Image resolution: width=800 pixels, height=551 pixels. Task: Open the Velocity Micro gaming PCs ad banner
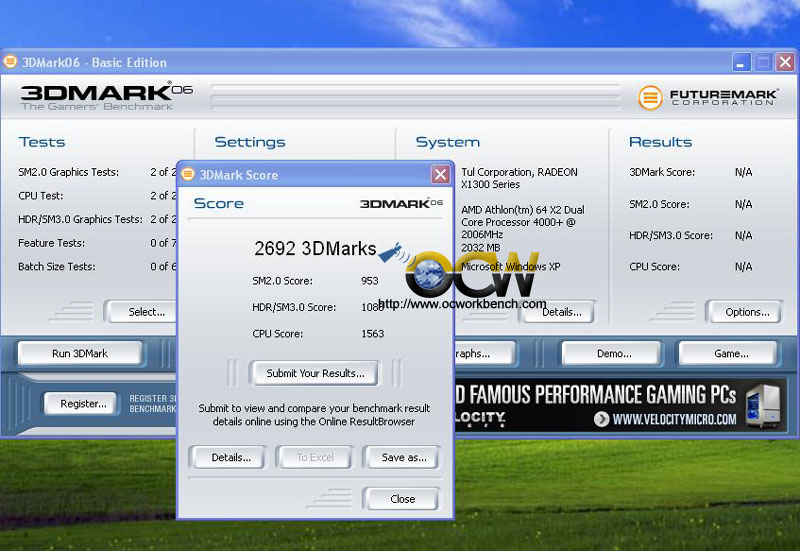[x=620, y=405]
